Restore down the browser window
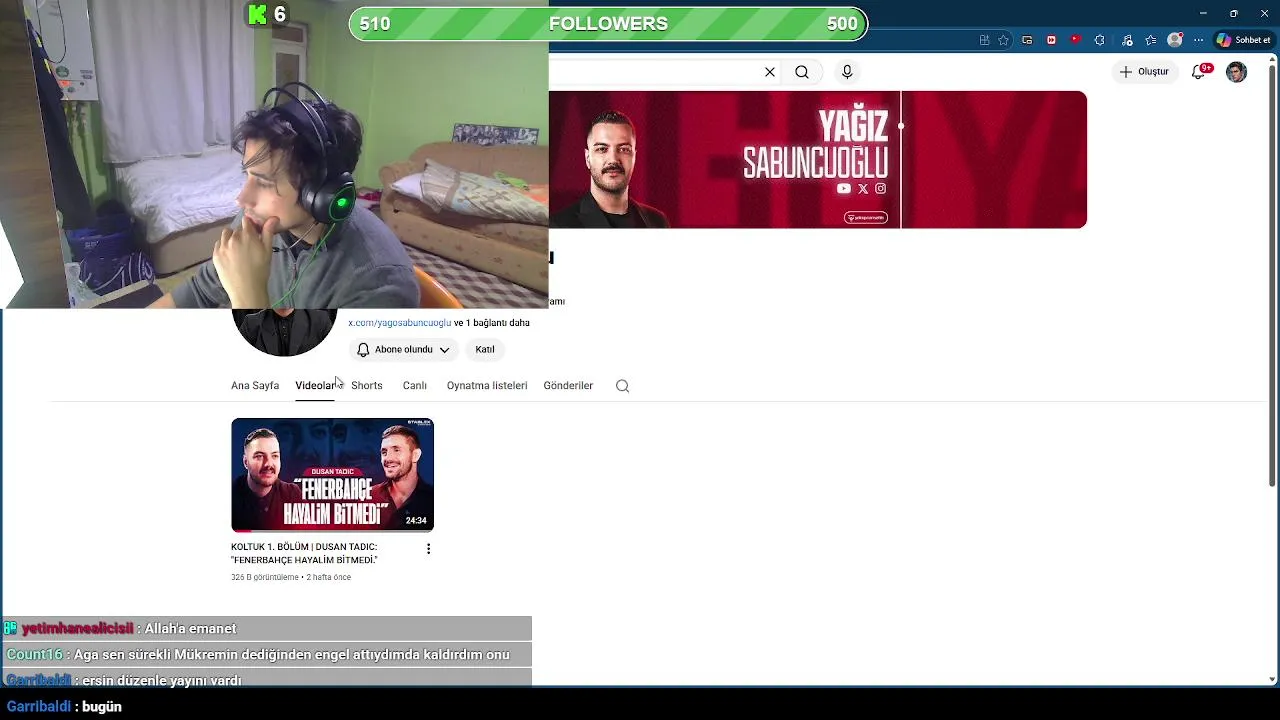The width and height of the screenshot is (1280, 720). click(1234, 13)
